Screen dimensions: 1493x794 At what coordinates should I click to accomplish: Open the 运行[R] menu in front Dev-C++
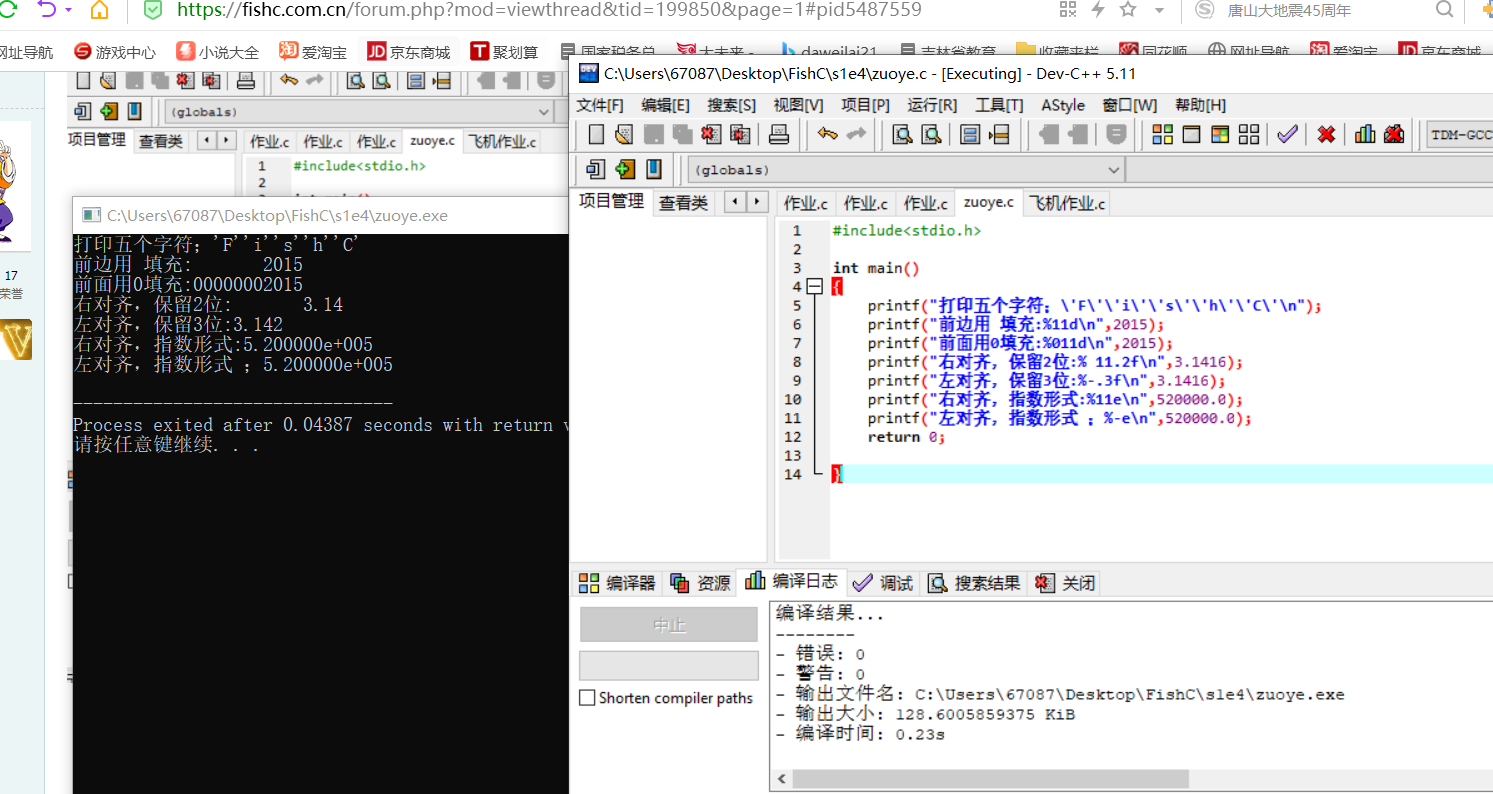click(932, 105)
